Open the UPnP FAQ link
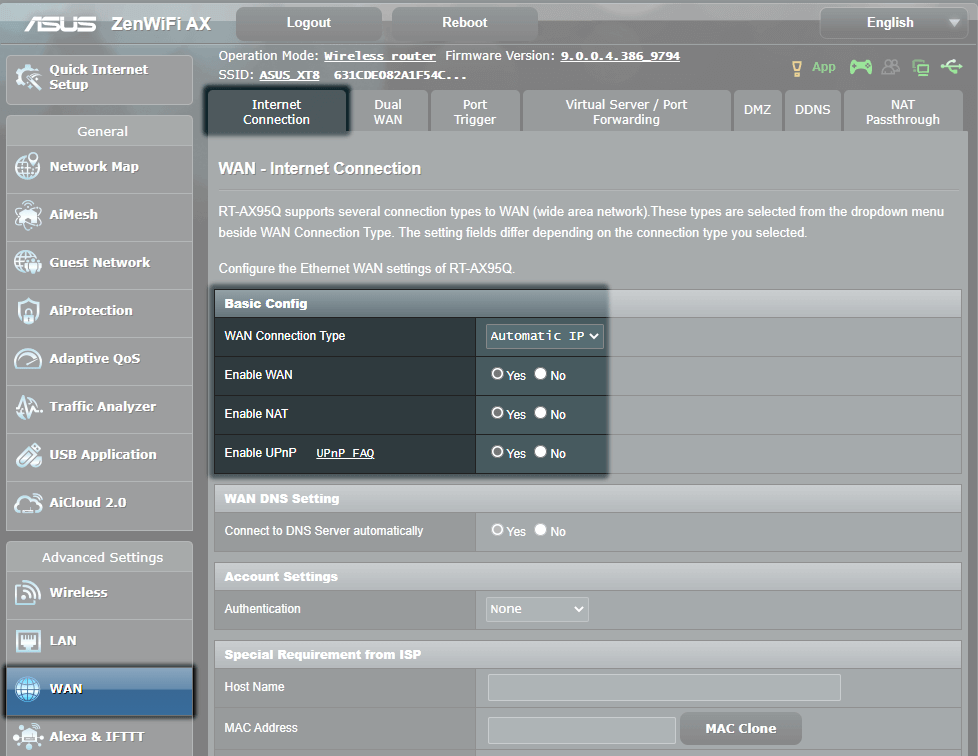Screen dimensions: 978x756 [345, 453]
